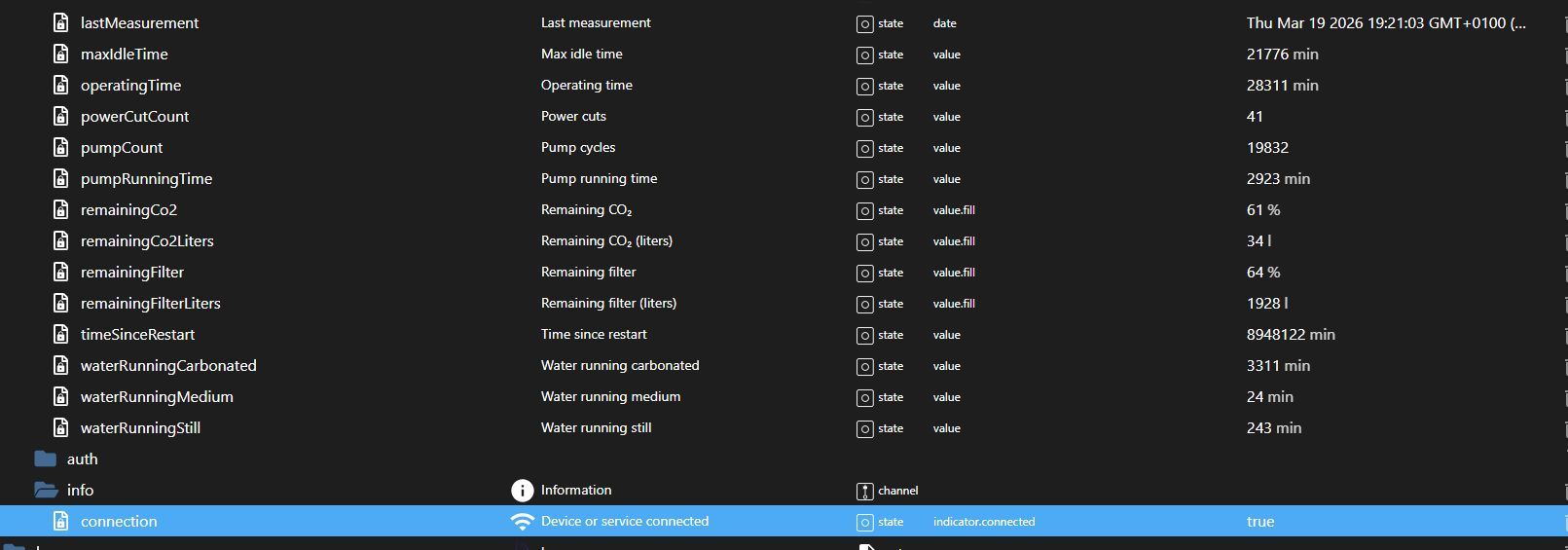Click the maxIdleTime value 21776 min
This screenshot has width=1568, height=550.
coord(1282,55)
